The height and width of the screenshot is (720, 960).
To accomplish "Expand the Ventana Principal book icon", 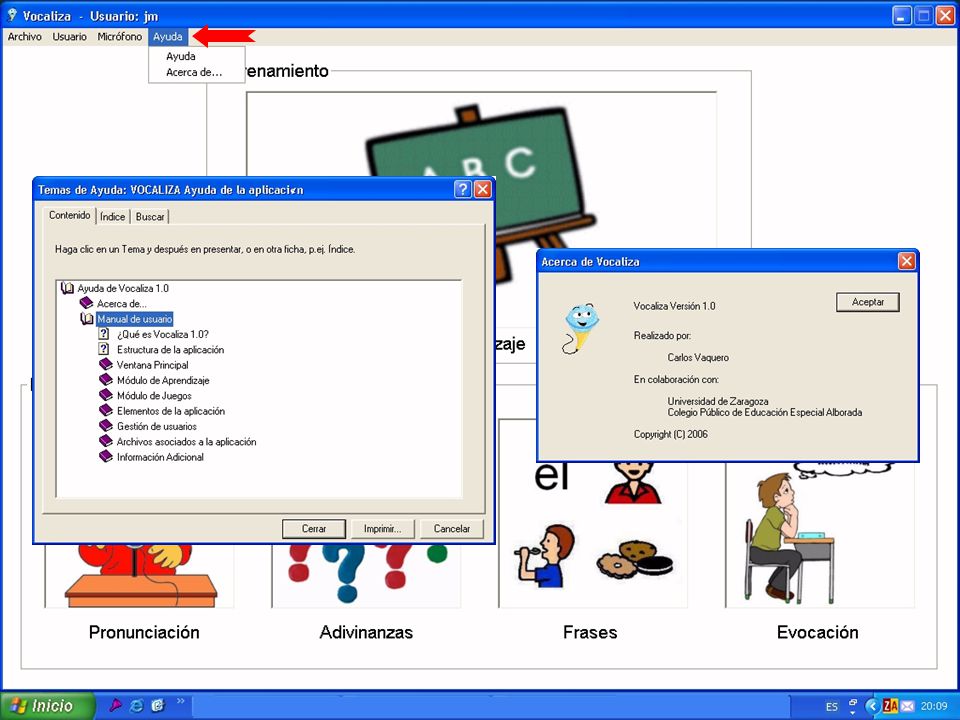I will coord(106,364).
